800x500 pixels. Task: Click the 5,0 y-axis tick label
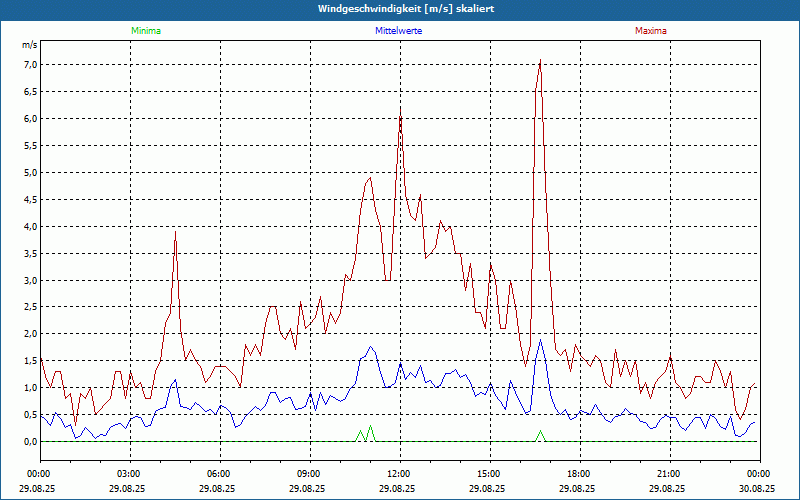coord(29,172)
